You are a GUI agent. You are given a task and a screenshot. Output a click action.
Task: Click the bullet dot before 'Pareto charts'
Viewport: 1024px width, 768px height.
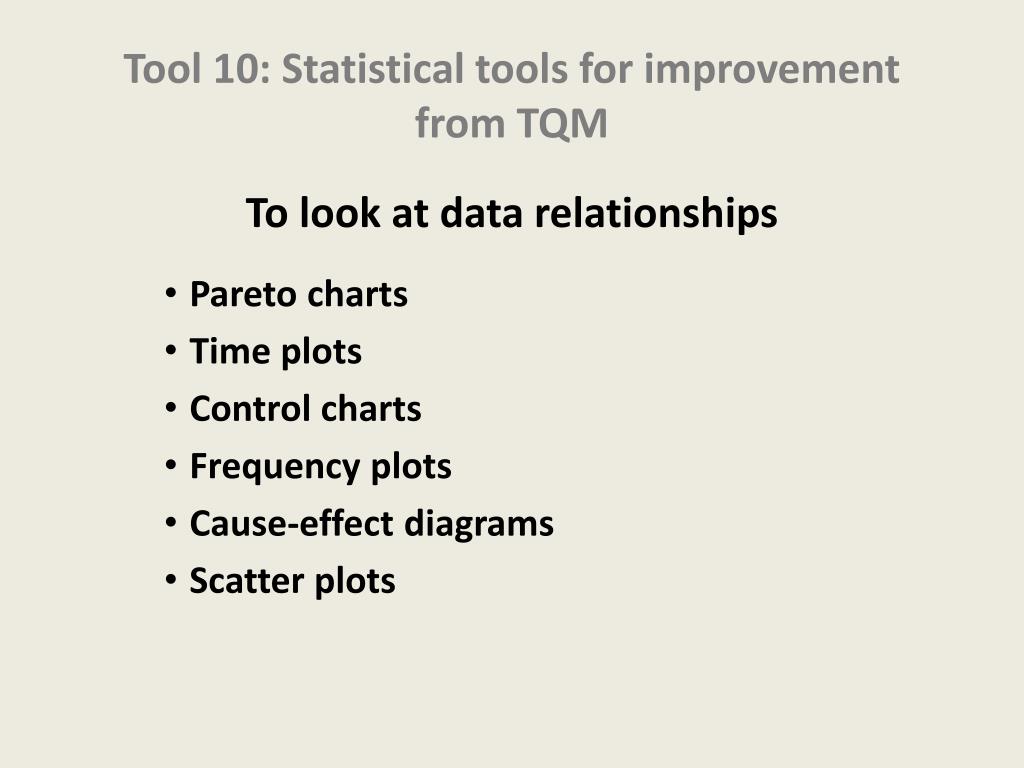[x=171, y=294]
